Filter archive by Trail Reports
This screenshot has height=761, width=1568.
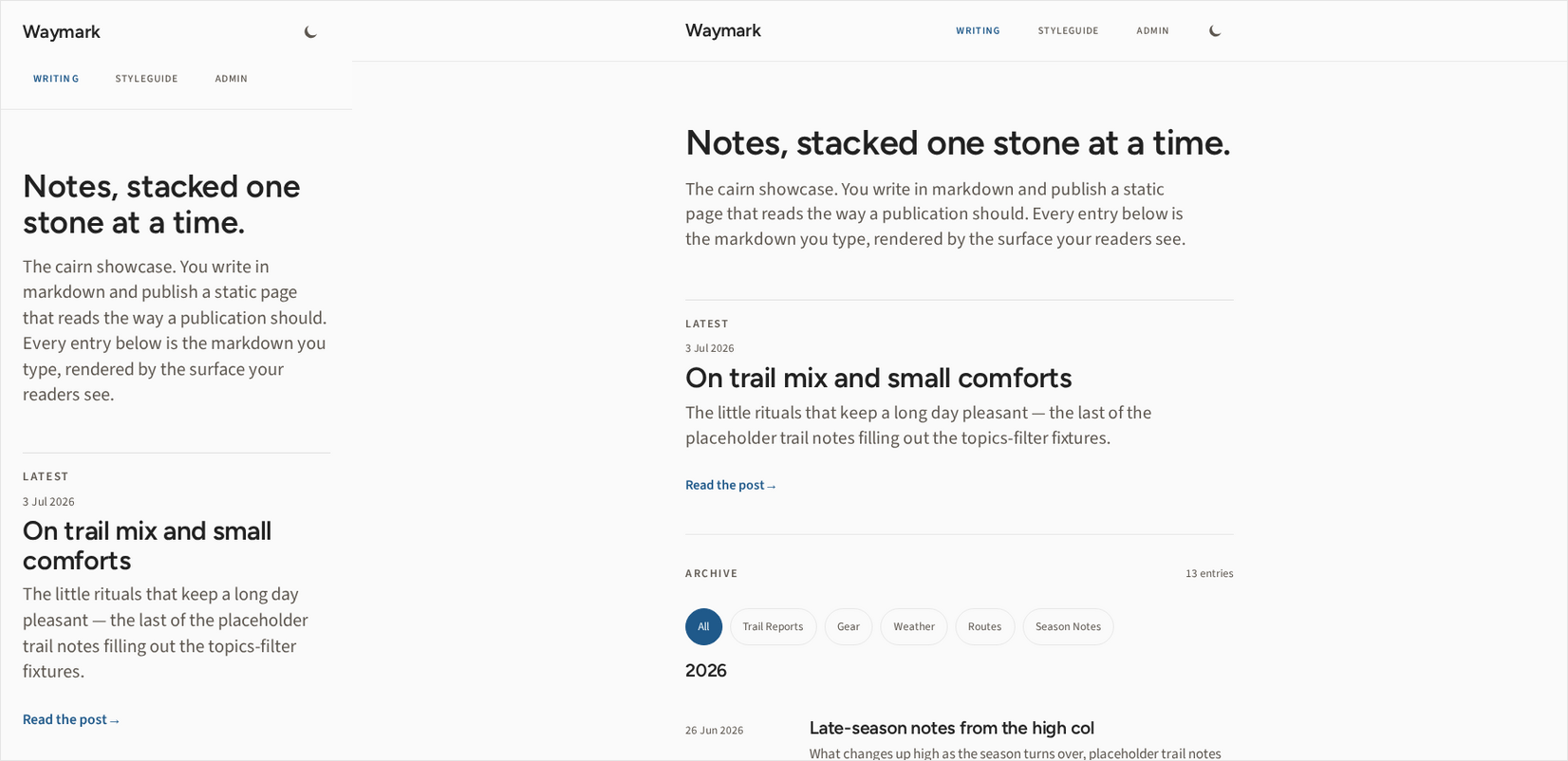click(x=773, y=627)
